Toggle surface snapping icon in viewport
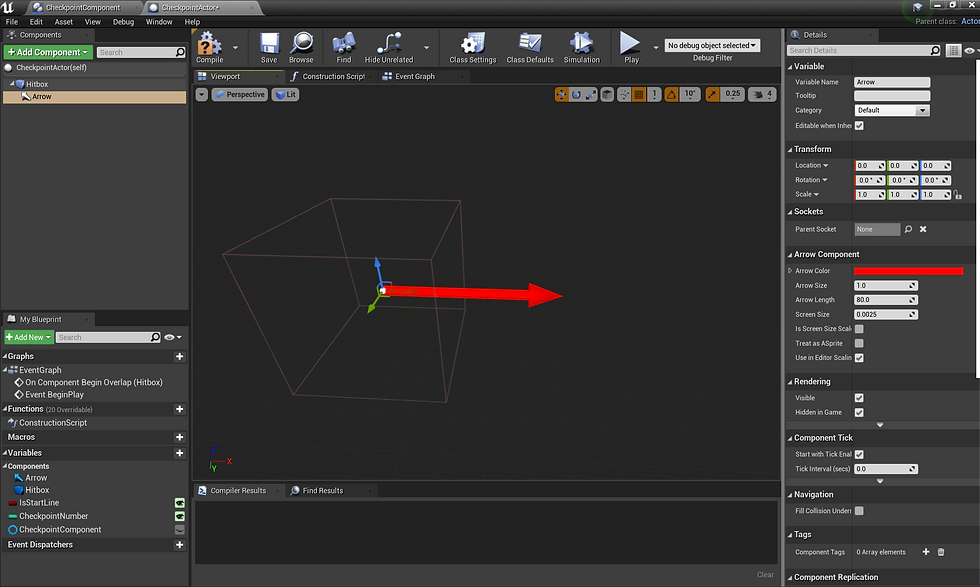Viewport: 980px width, 587px height. (x=624, y=94)
